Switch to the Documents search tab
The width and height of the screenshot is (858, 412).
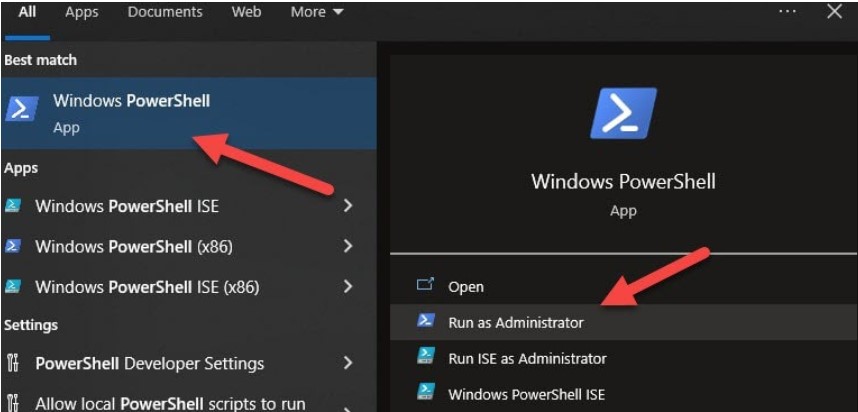(165, 12)
